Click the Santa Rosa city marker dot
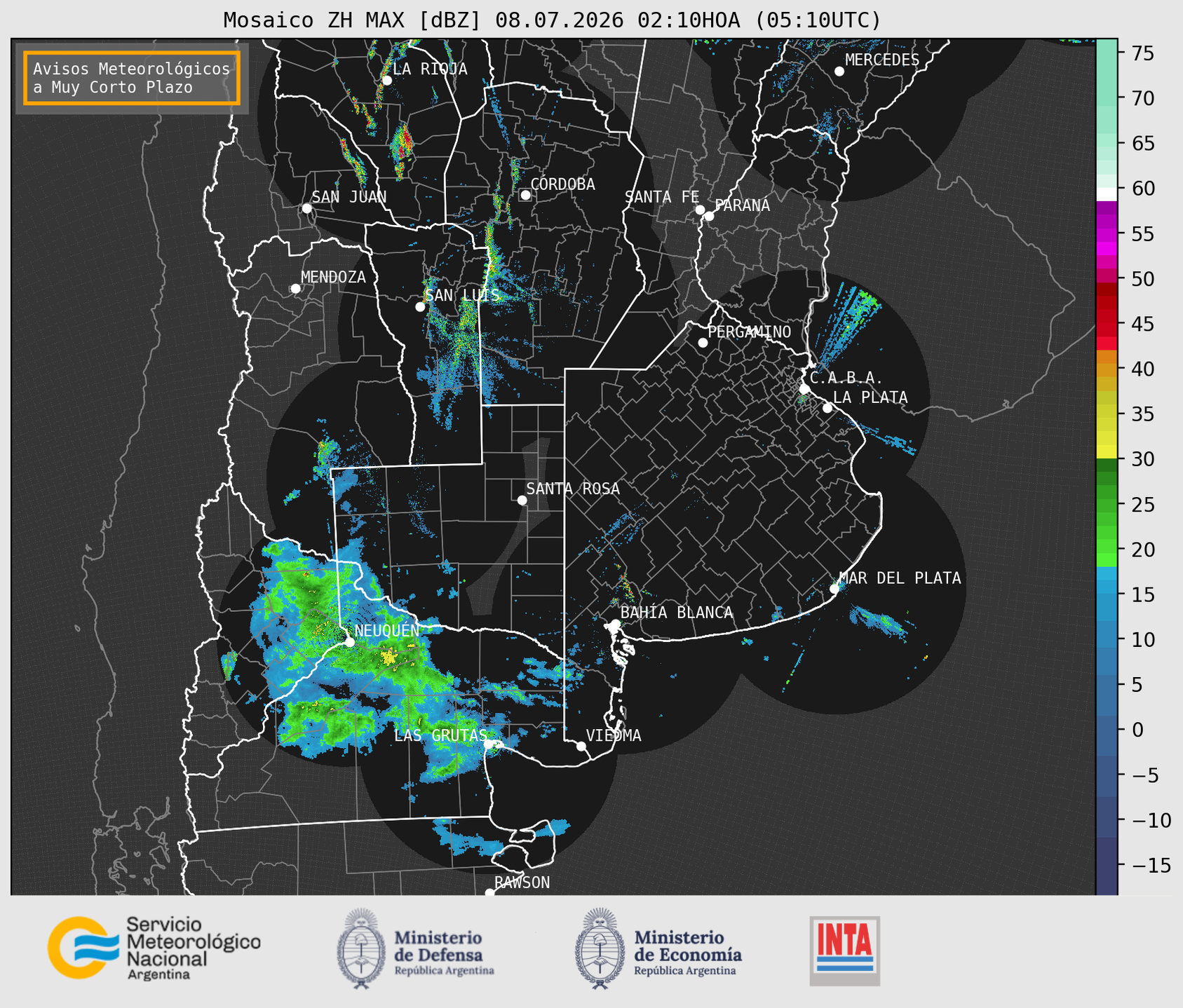This screenshot has width=1183, height=1008. coord(522,500)
